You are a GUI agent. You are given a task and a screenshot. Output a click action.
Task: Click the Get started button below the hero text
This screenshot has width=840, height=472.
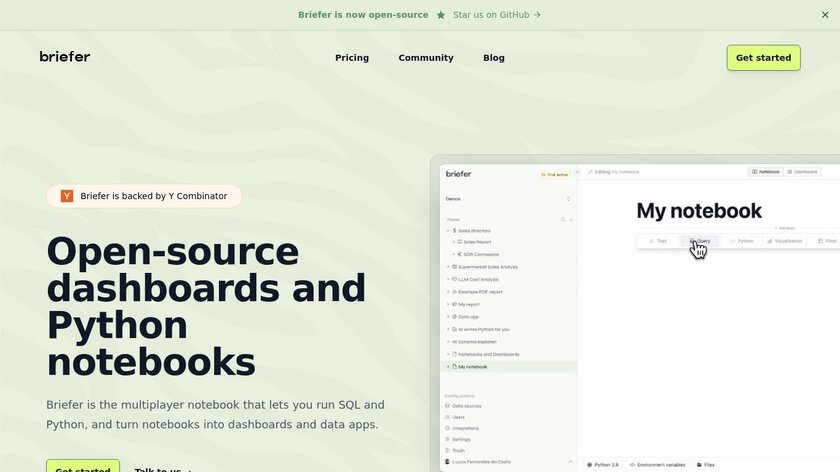[83, 466]
